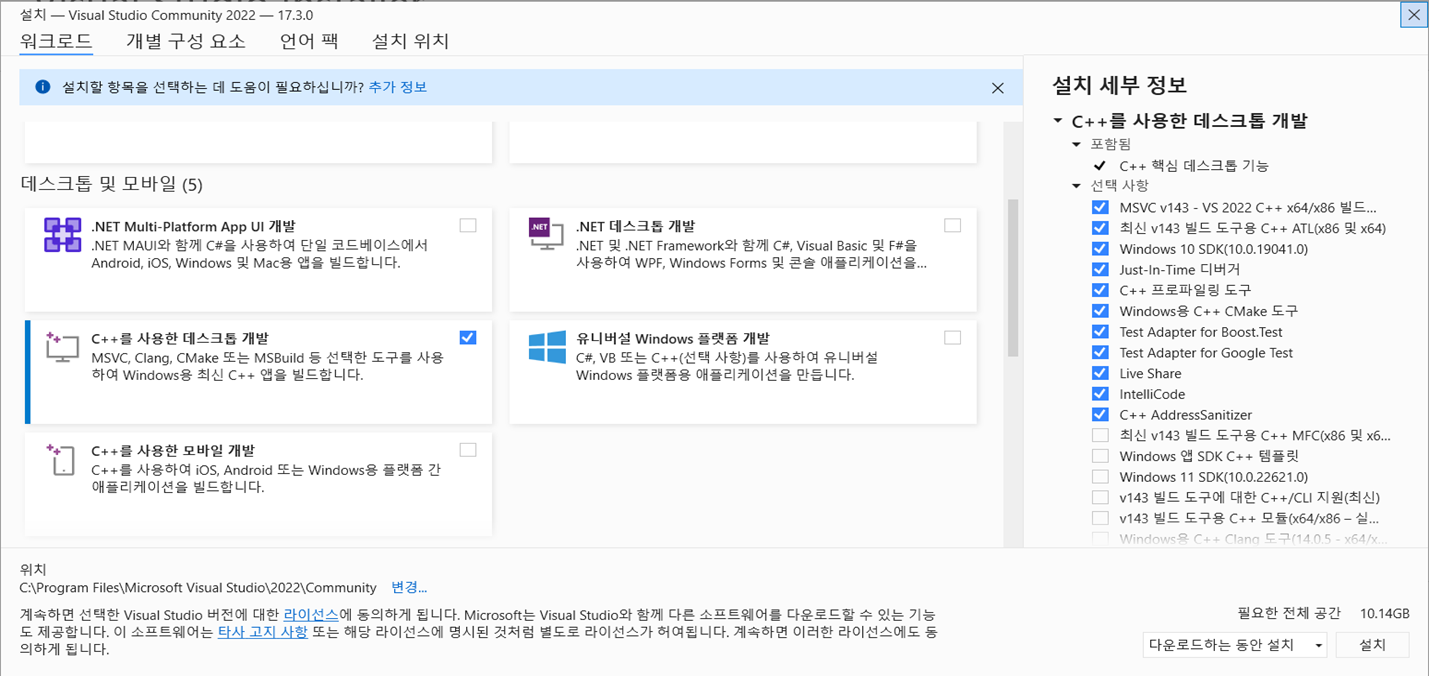Close the installer window
Screen dimensions: 1429x676
click(x=1413, y=15)
